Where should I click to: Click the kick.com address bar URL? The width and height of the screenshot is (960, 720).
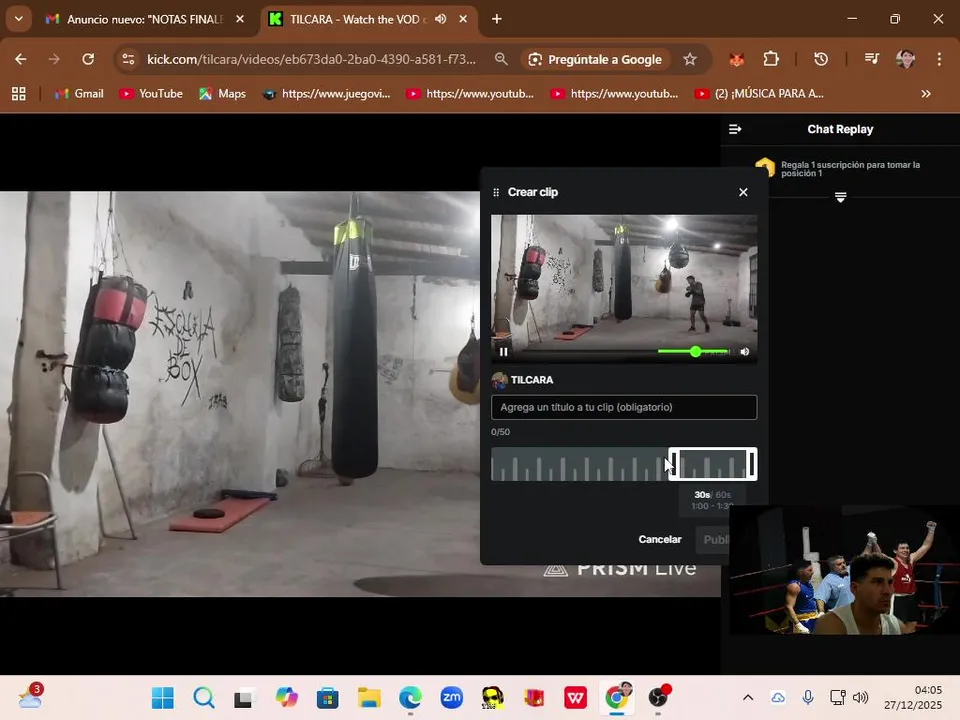coord(311,59)
